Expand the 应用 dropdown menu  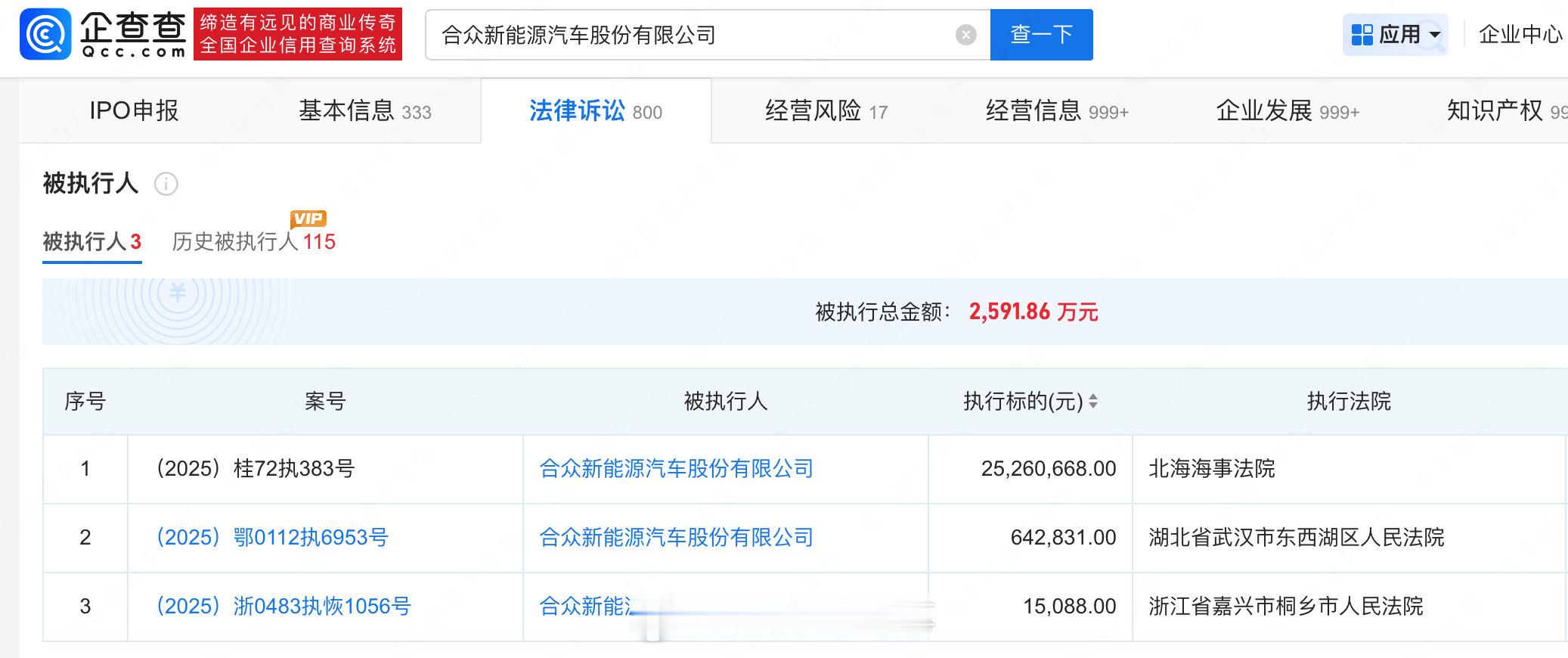coord(1395,35)
